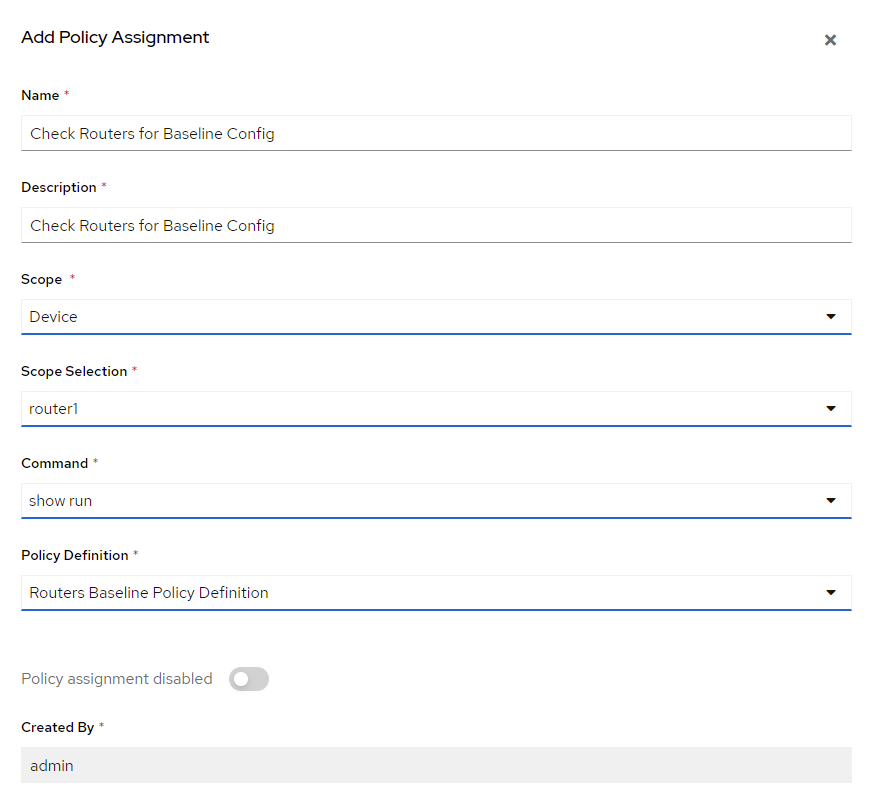This screenshot has height=797, width=869.
Task: Click the Scope Selection label
Action: (x=74, y=371)
